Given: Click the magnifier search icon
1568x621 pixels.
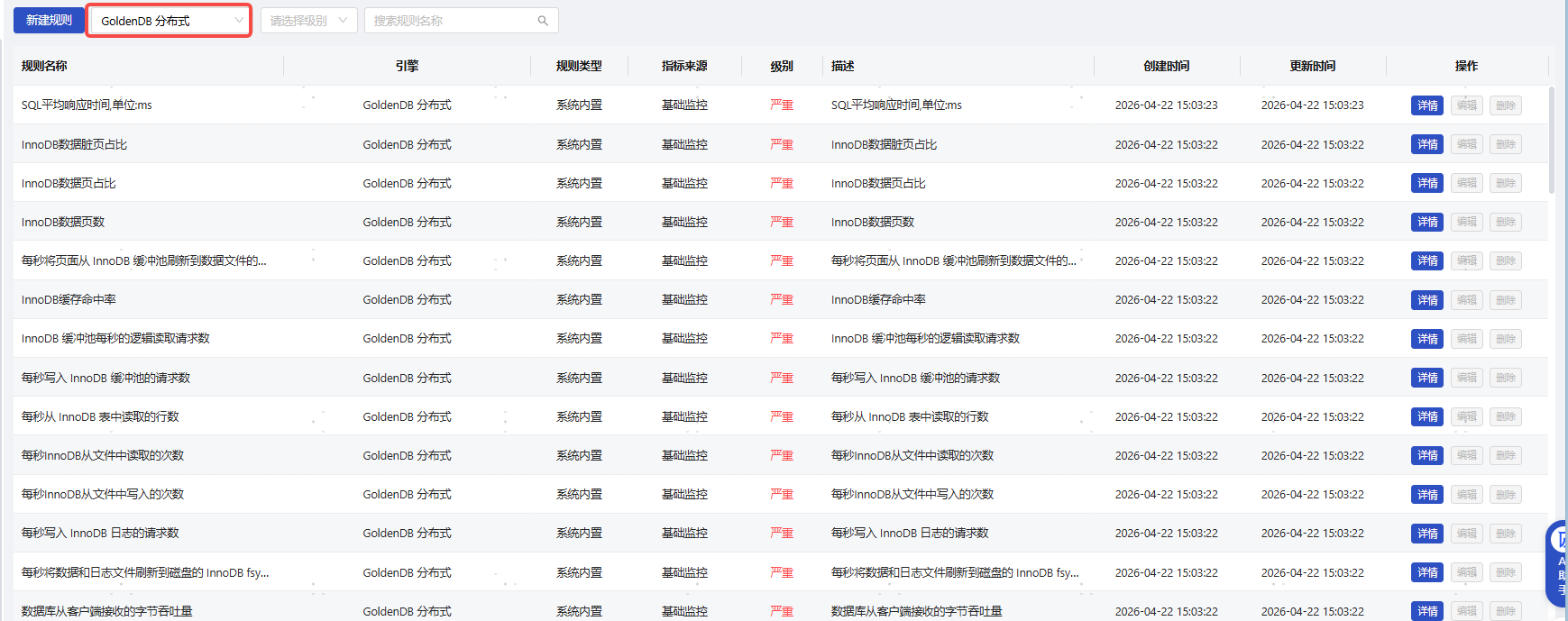Looking at the screenshot, I should pyautogui.click(x=543, y=21).
